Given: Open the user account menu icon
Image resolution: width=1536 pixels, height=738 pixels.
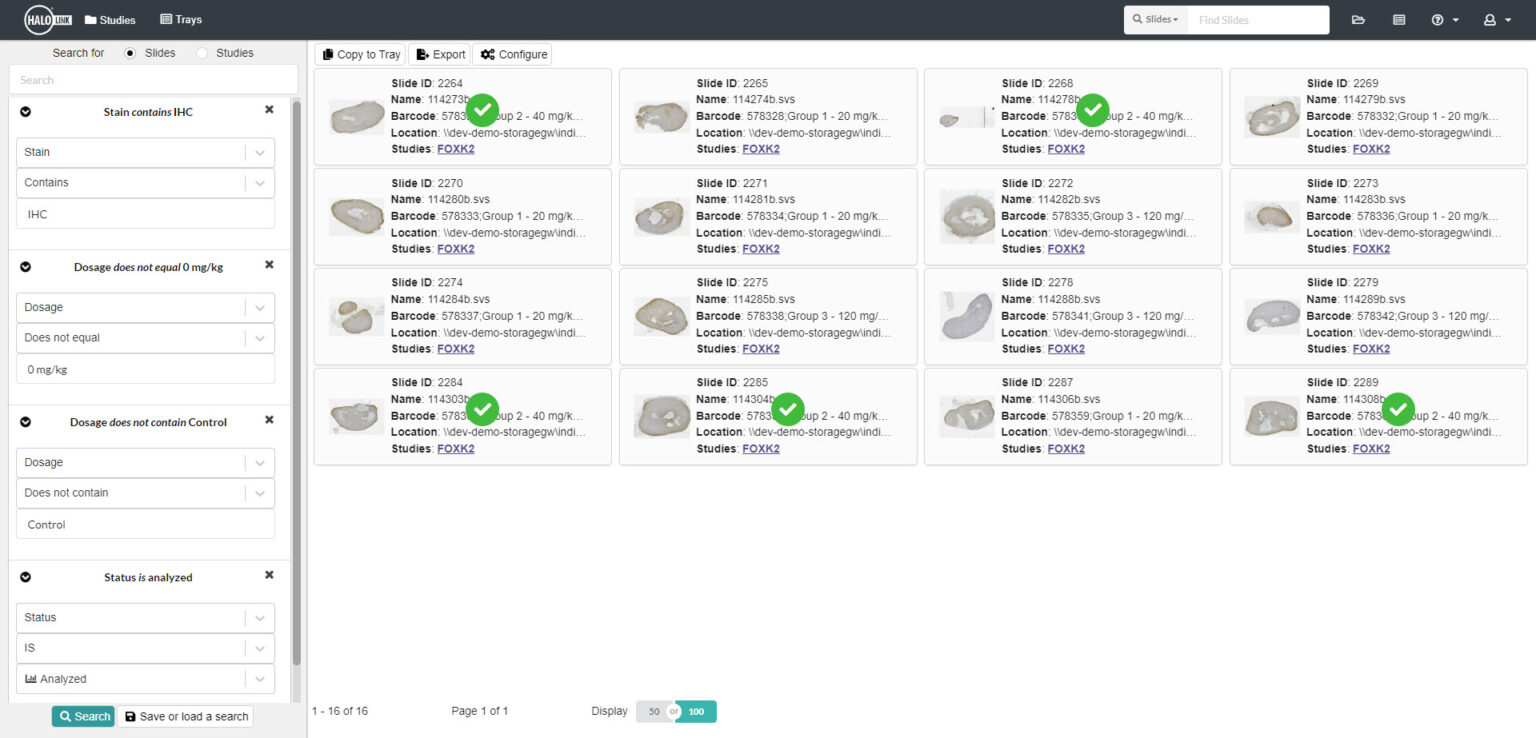Looking at the screenshot, I should pyautogui.click(x=1489, y=19).
